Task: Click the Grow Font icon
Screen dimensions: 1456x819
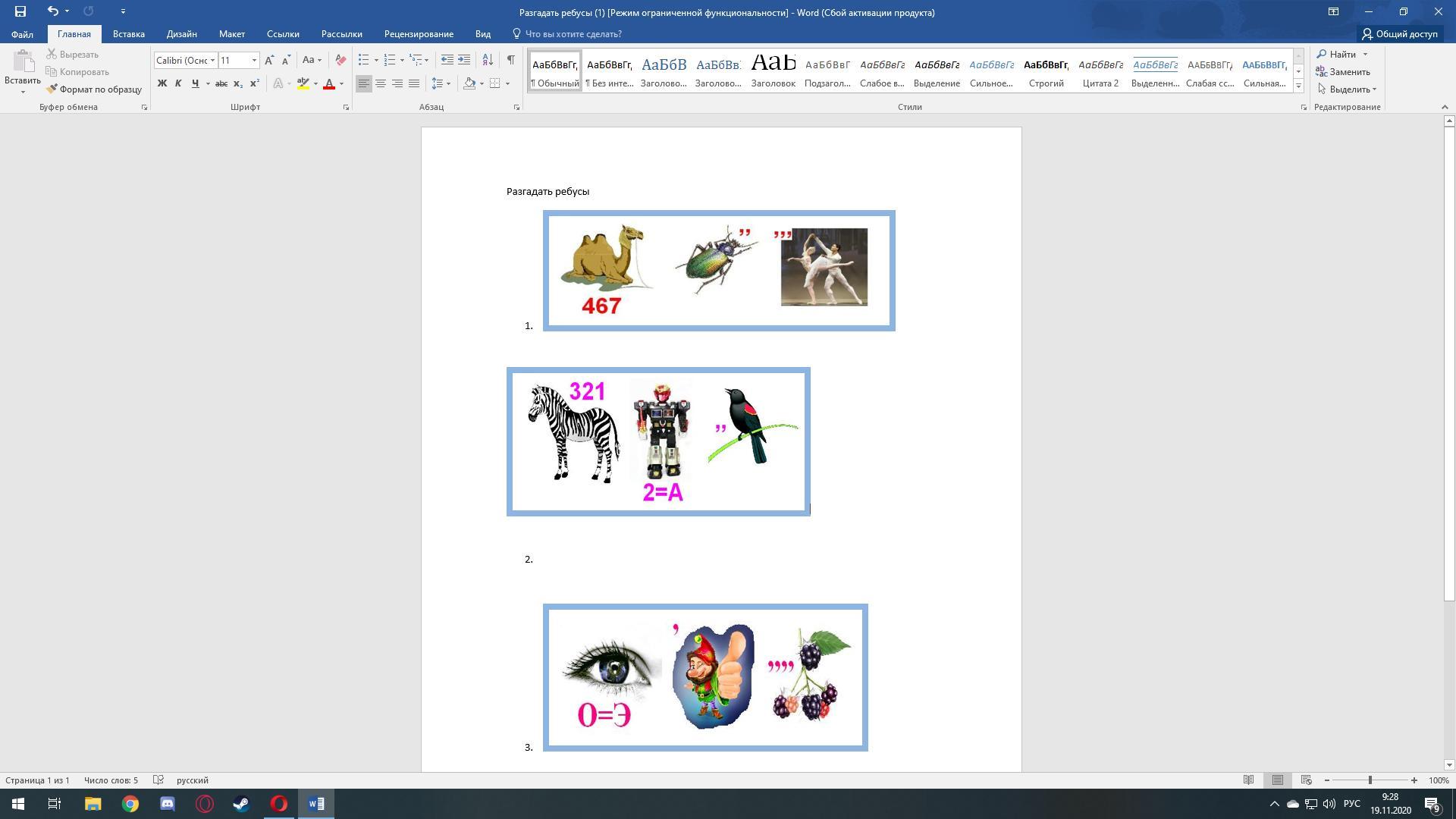Action: pyautogui.click(x=269, y=60)
